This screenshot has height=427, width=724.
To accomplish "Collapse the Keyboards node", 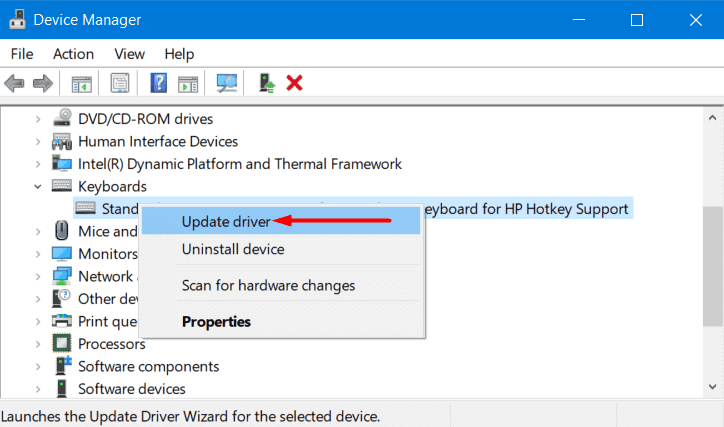I will coord(38,186).
